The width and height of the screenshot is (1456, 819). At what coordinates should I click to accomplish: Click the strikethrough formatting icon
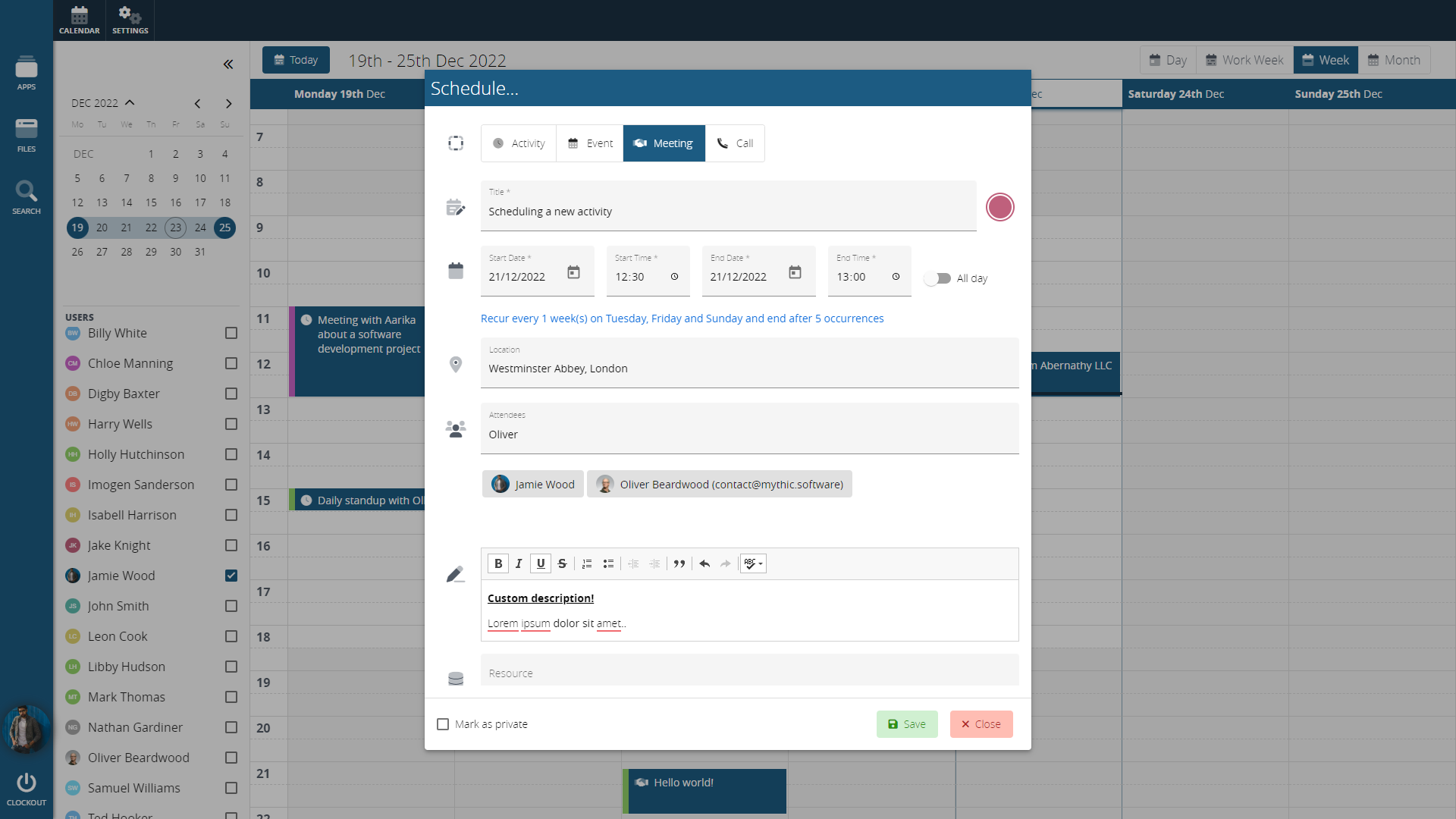562,563
